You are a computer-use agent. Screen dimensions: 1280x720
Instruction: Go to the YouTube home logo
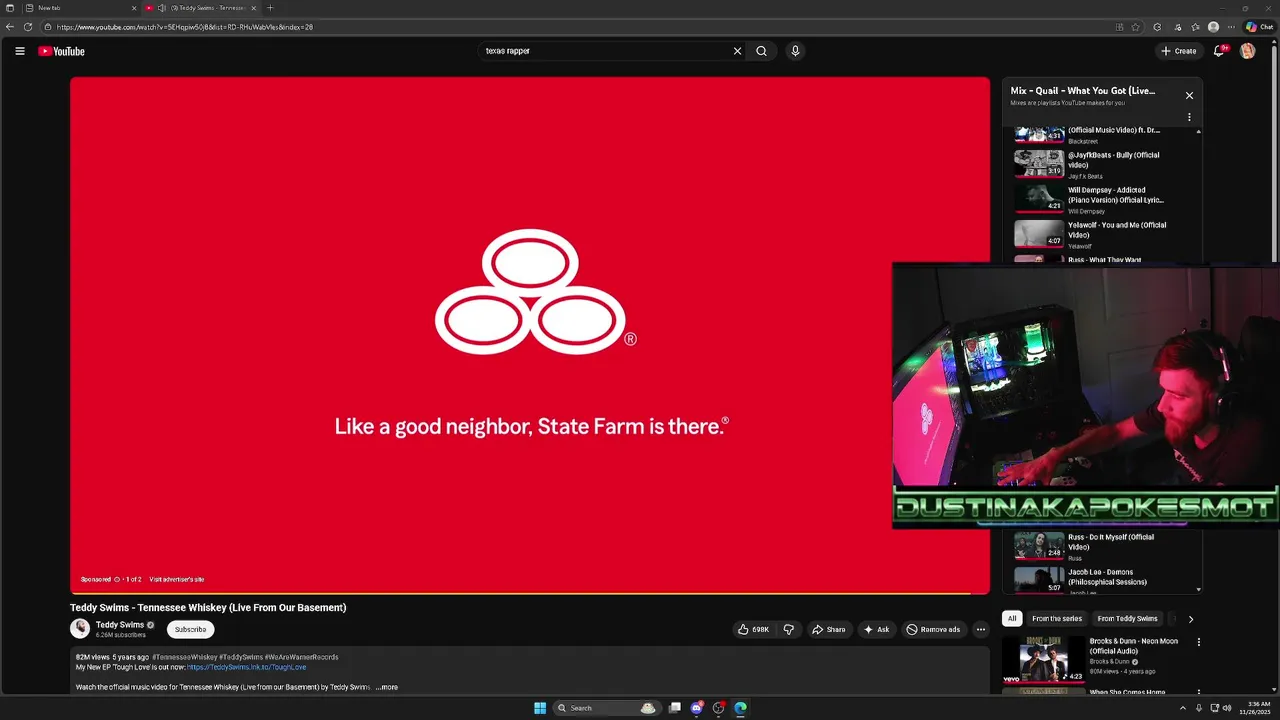(x=61, y=51)
